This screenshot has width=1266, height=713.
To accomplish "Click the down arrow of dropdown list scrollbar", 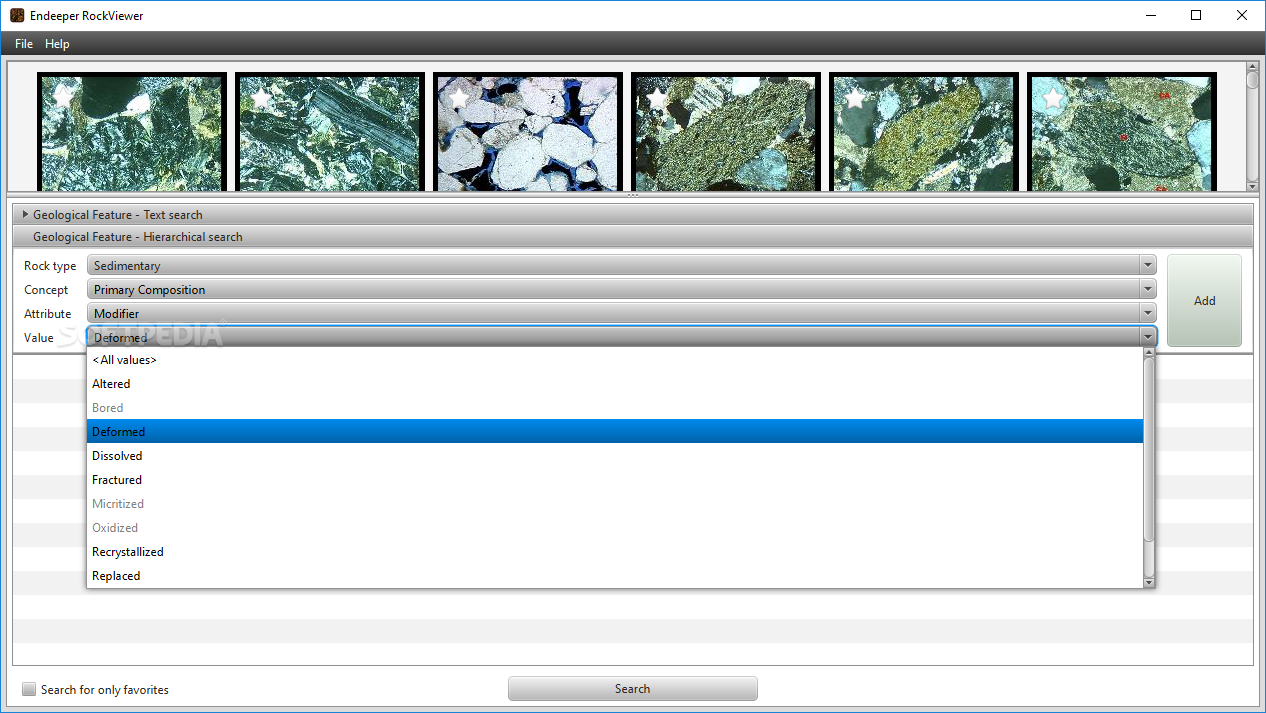I will click(1148, 582).
